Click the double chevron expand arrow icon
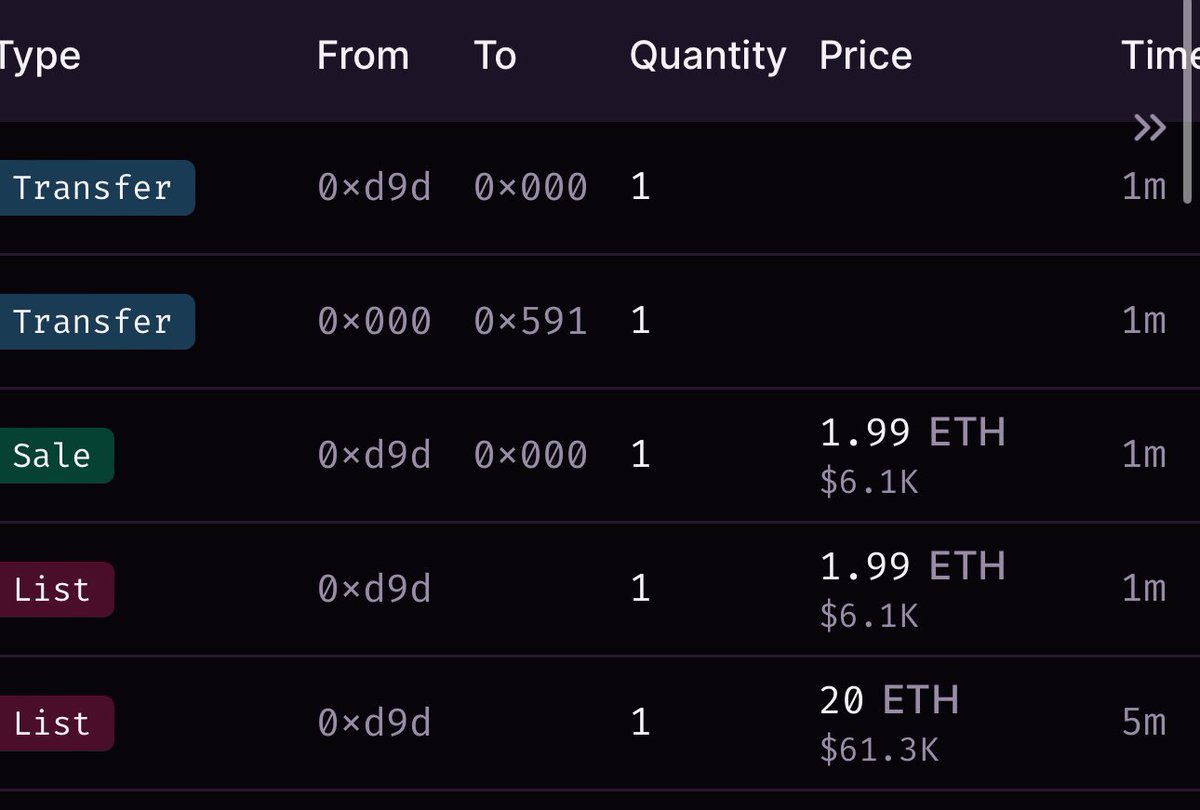 point(1150,127)
